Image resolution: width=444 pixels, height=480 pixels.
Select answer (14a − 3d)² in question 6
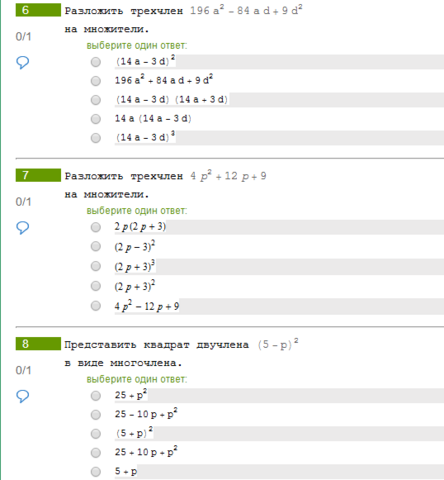[96, 62]
